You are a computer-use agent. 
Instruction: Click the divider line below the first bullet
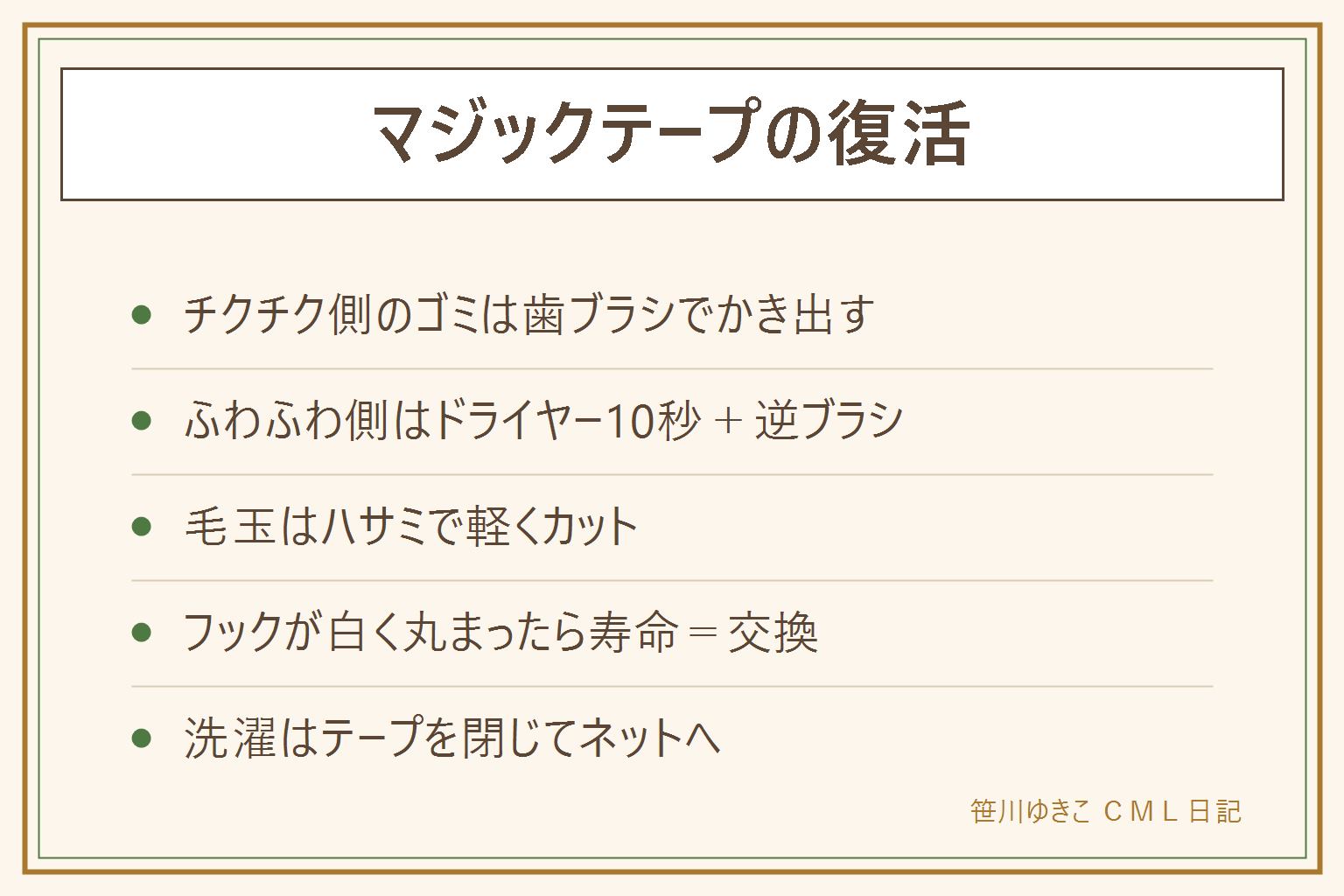click(672, 369)
